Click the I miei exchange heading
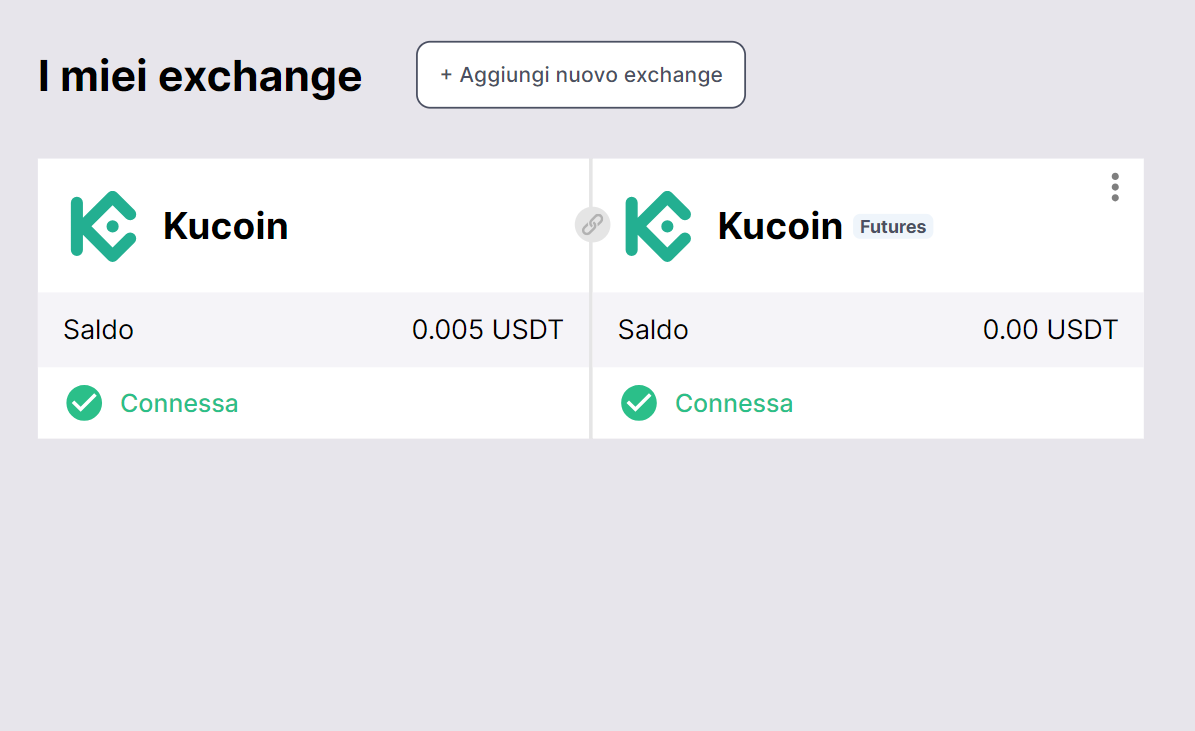 coord(200,76)
